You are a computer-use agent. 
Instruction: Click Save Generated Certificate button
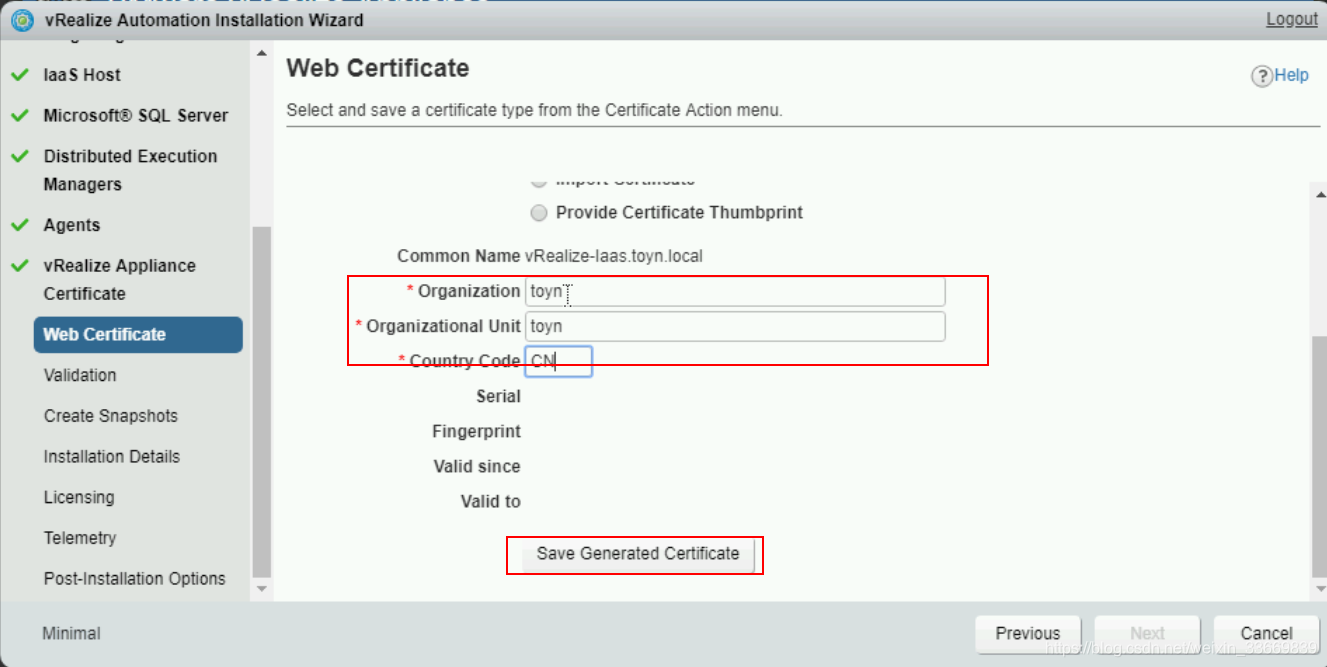coord(637,554)
